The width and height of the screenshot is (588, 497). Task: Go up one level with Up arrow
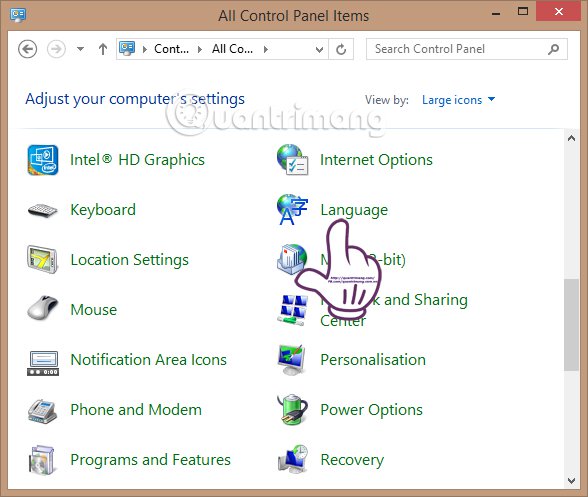pyautogui.click(x=103, y=49)
